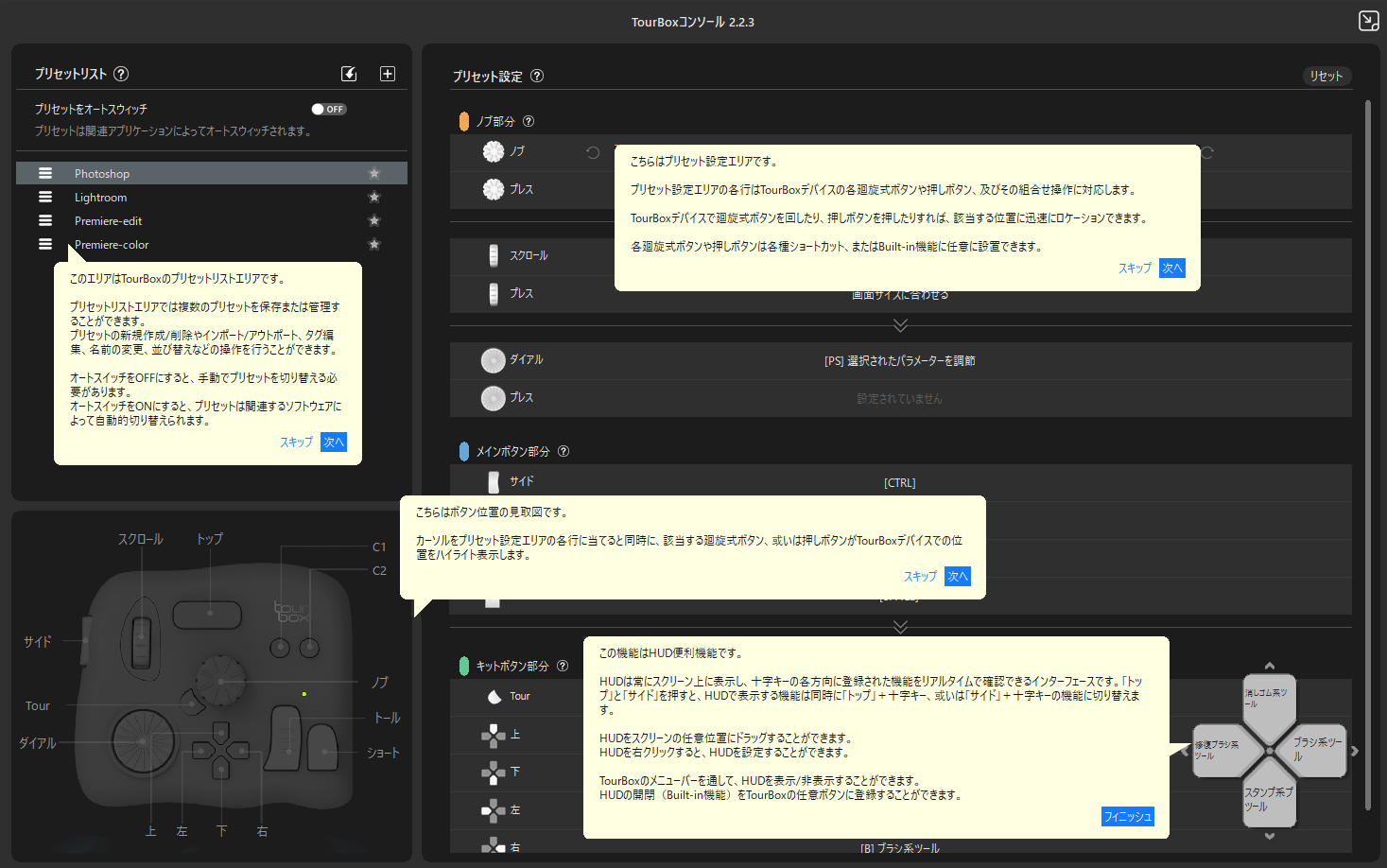Click the drag handle icon for Premiere-edit

click(44, 220)
